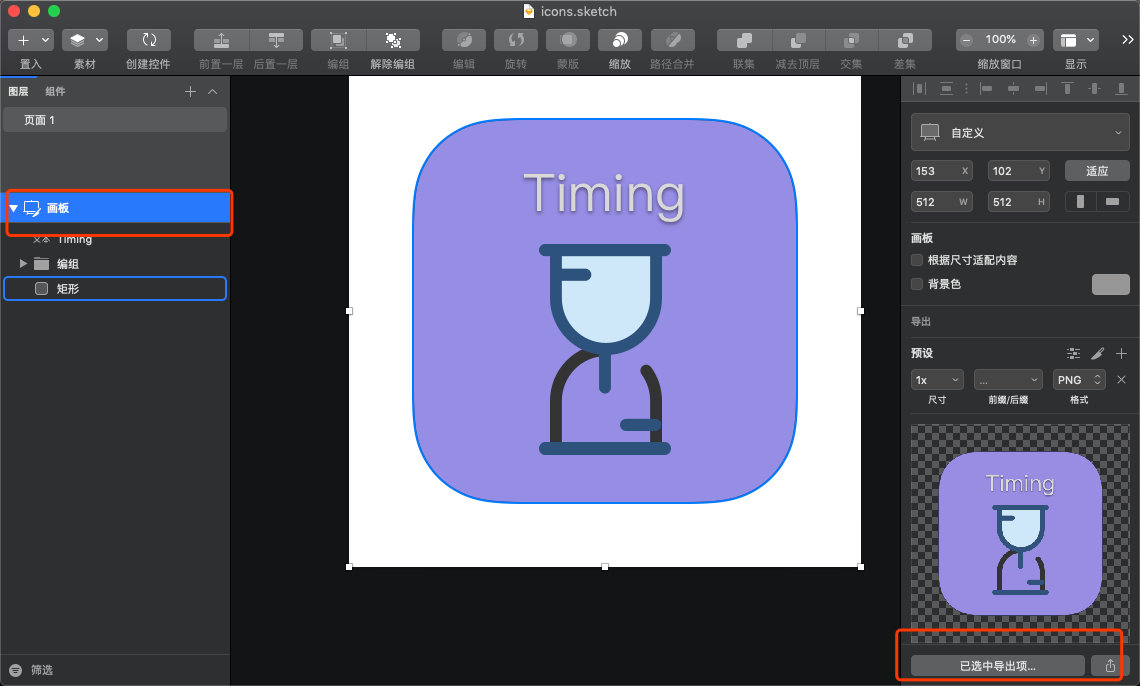This screenshot has width=1140, height=686.
Task: Click the Difference (差集) boolean icon
Action: click(905, 40)
